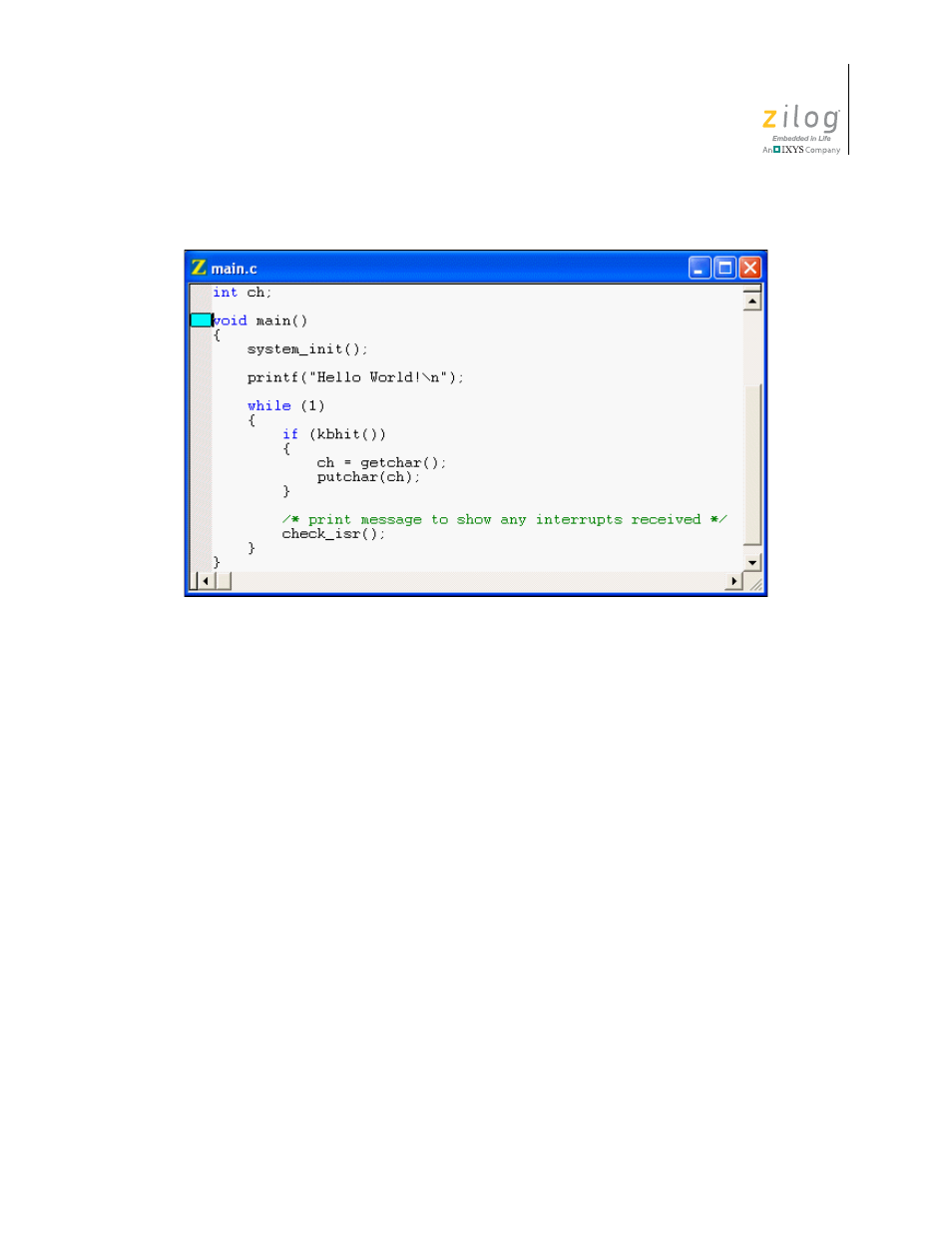Click the 'putchar(ch);' line

[368, 477]
